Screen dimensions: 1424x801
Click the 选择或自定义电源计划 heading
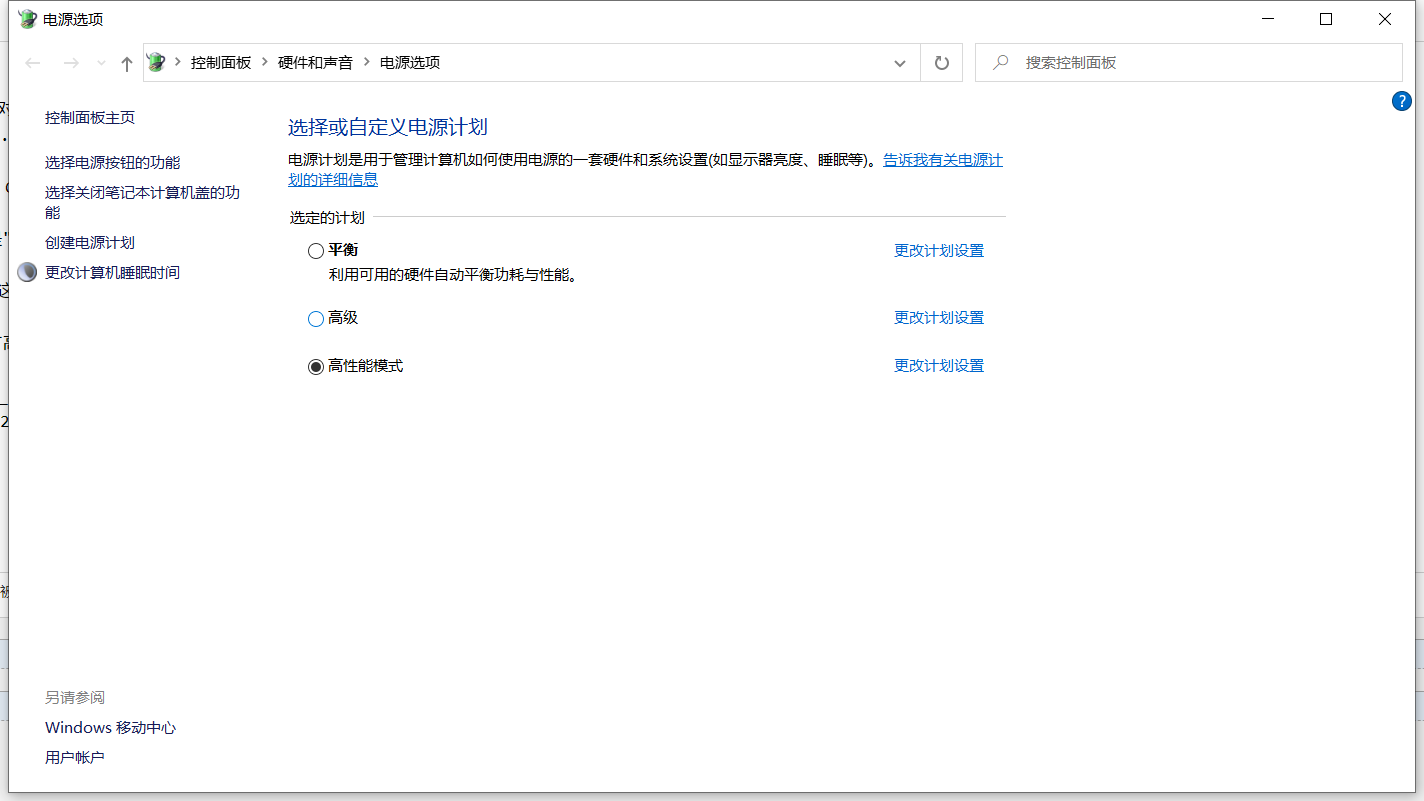click(x=388, y=127)
